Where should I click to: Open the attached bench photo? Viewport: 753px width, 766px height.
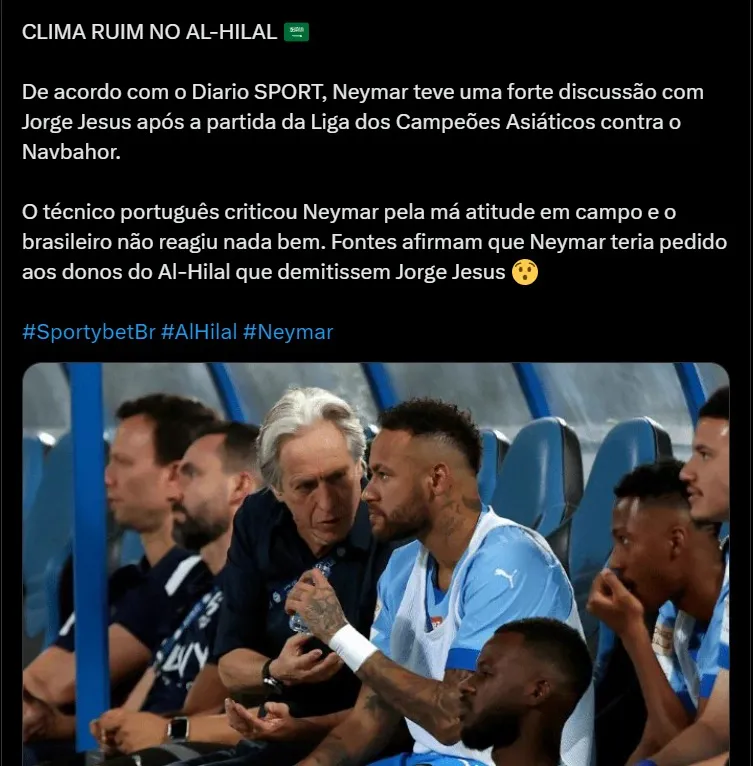[x=376, y=564]
